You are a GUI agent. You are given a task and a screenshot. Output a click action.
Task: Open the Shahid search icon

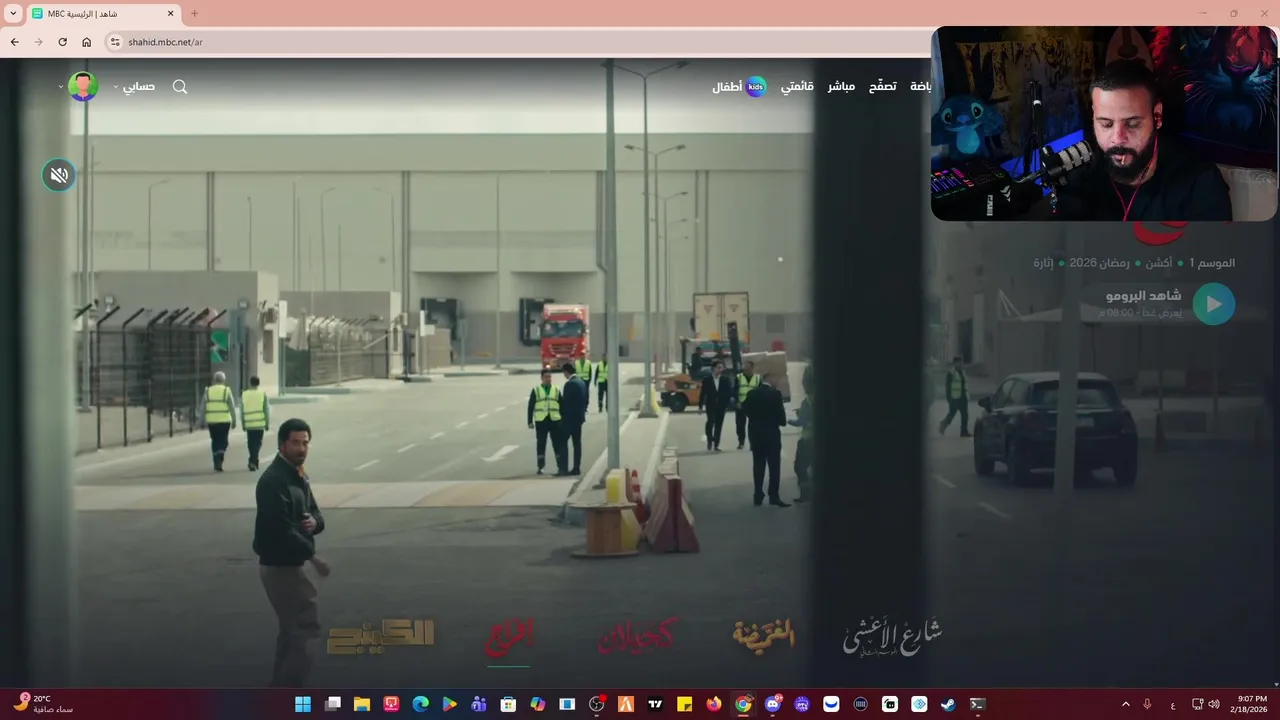coord(180,87)
